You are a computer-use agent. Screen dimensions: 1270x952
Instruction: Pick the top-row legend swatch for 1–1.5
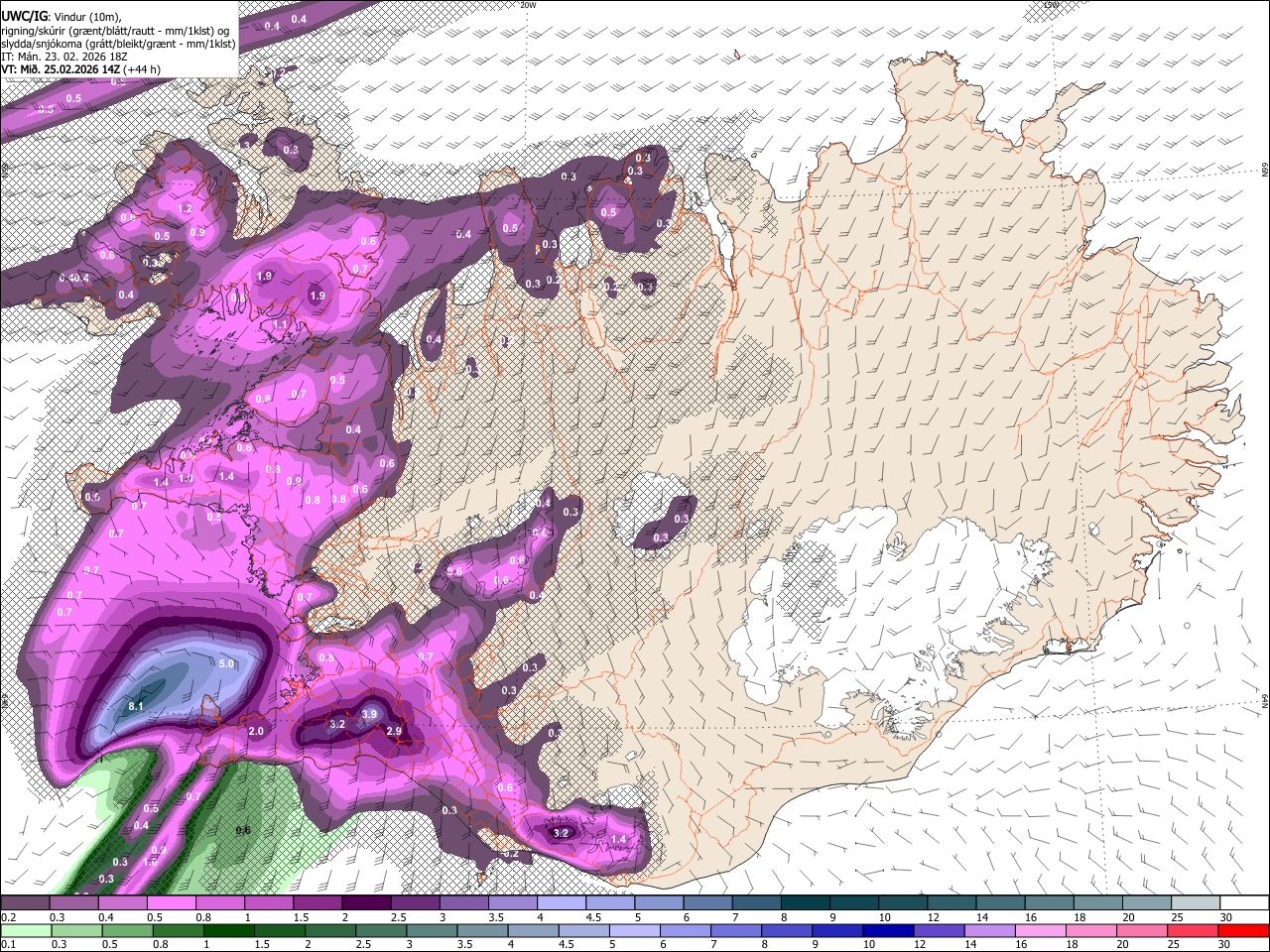[268, 902]
